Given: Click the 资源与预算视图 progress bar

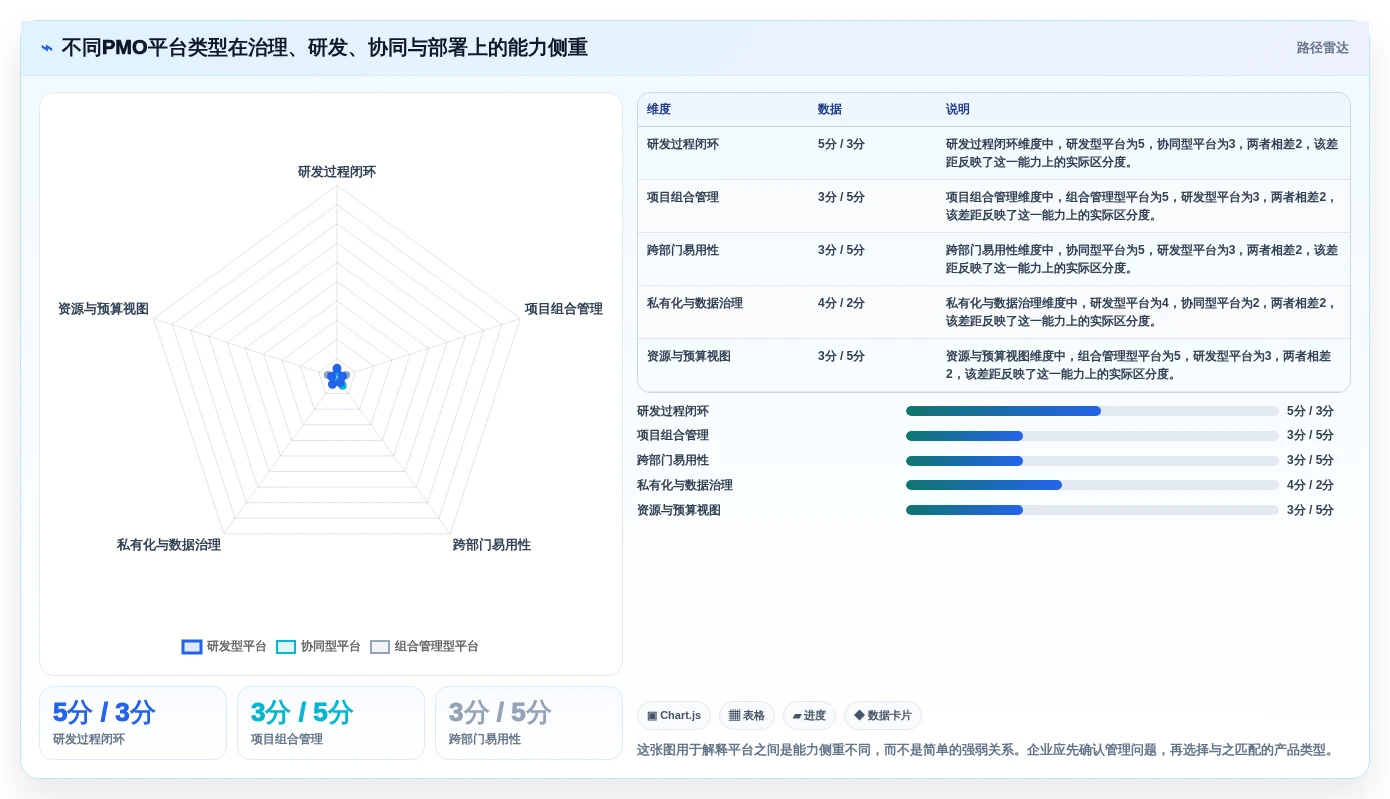Looking at the screenshot, I should click(x=1092, y=510).
